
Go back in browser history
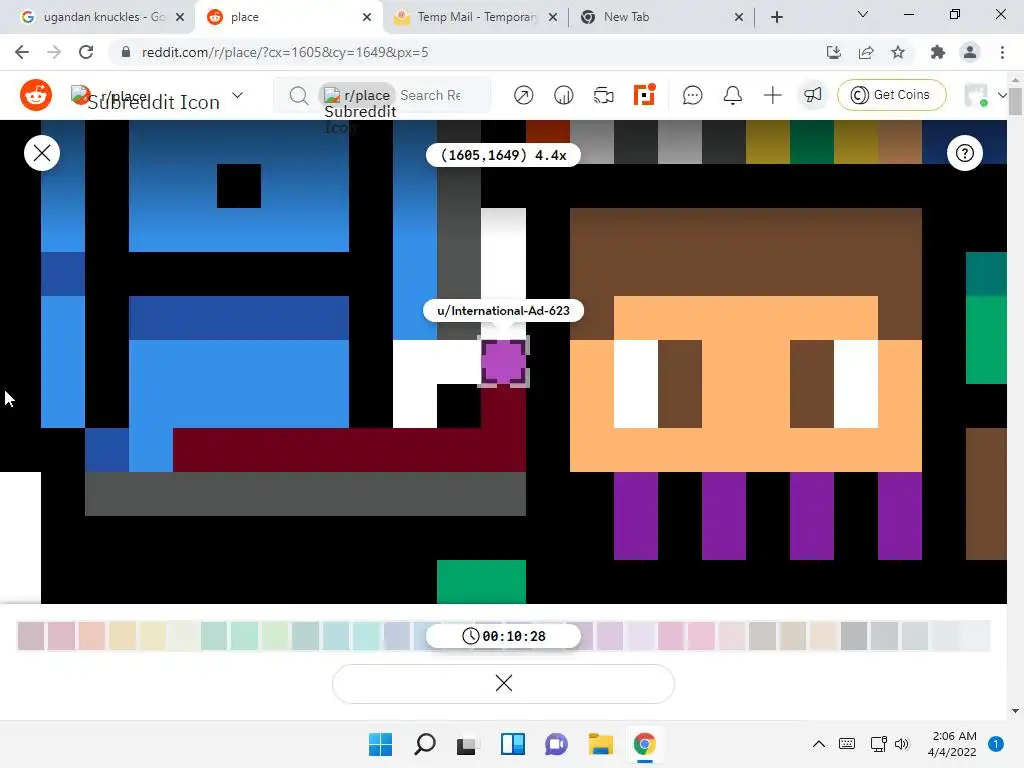click(22, 52)
